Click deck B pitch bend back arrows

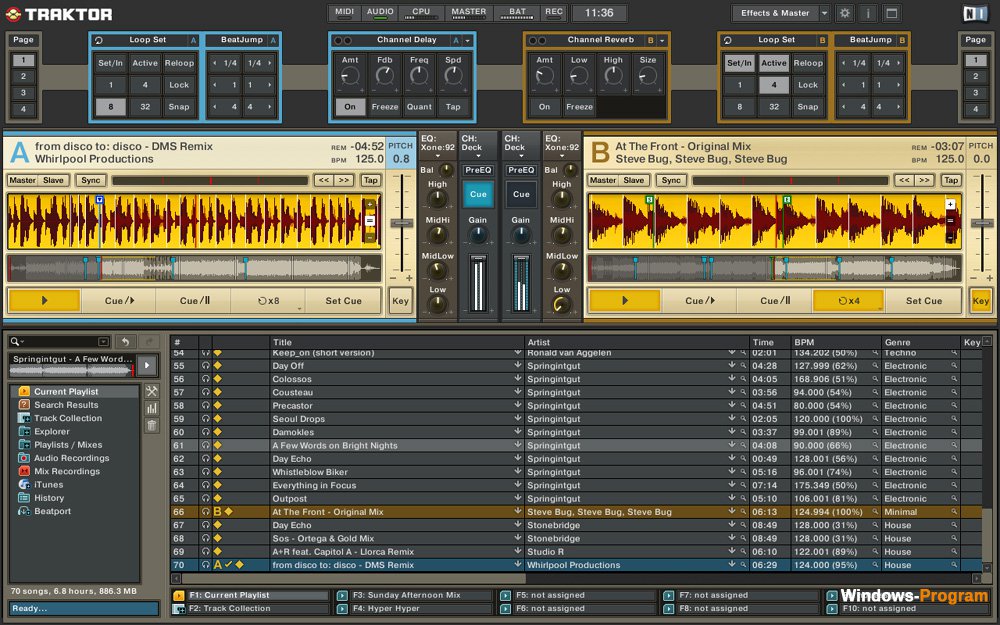pos(904,180)
